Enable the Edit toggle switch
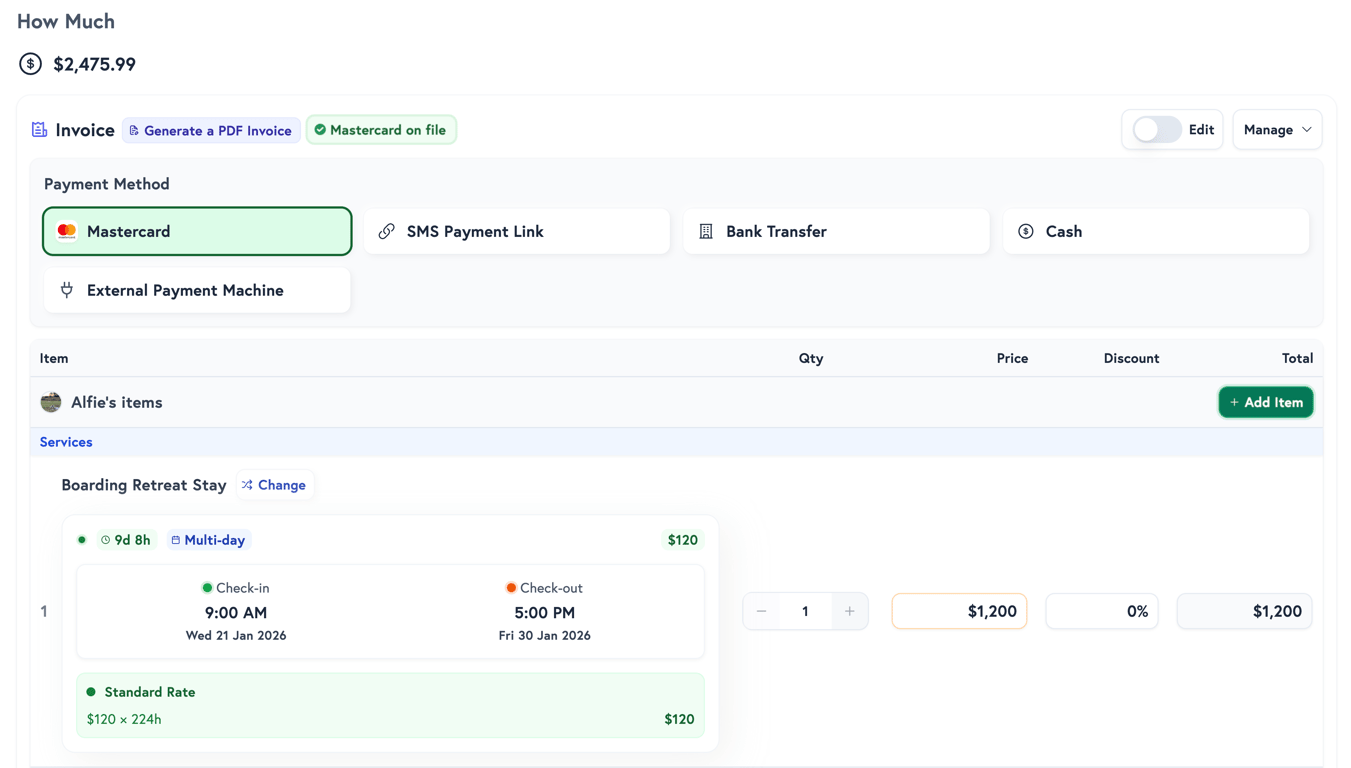 tap(1157, 129)
